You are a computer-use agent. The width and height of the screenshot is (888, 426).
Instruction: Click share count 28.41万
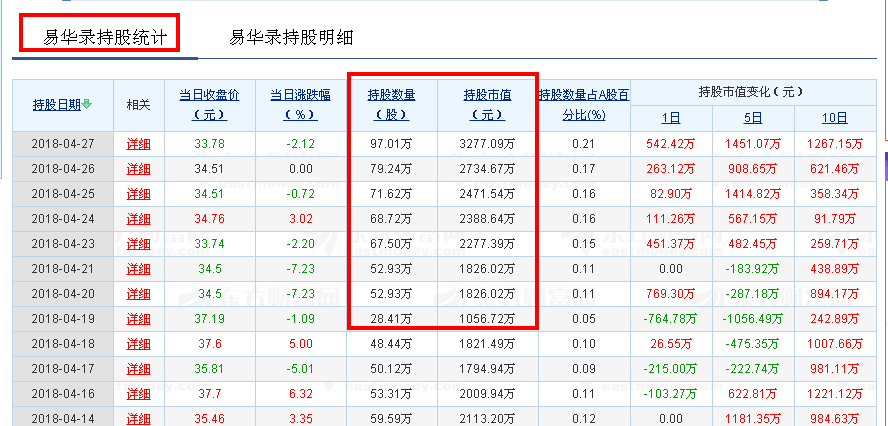391,319
